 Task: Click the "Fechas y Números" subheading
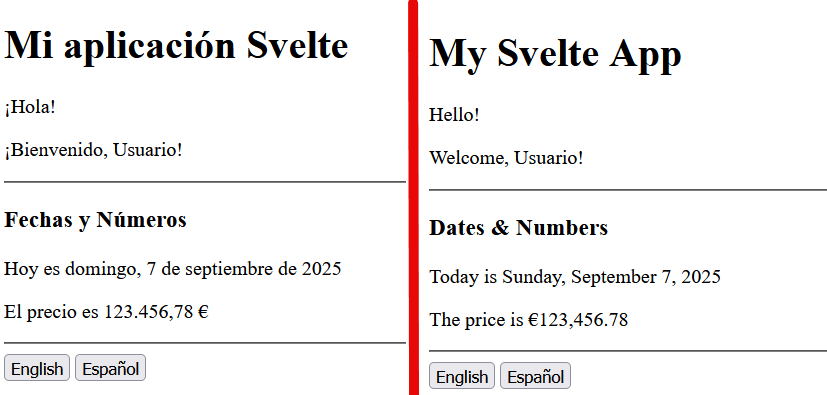[95, 220]
